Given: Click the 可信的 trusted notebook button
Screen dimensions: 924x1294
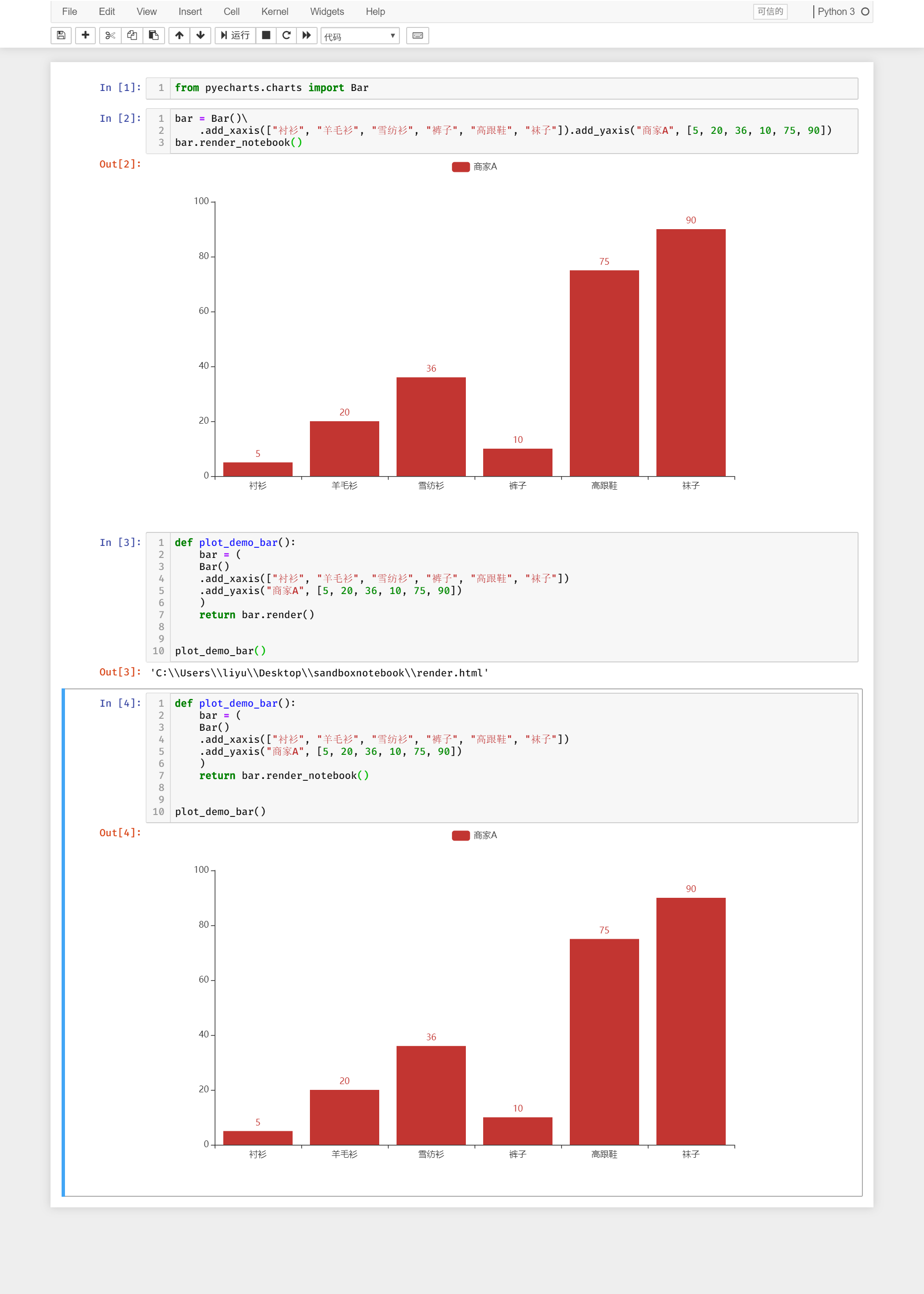Looking at the screenshot, I should pyautogui.click(x=770, y=12).
